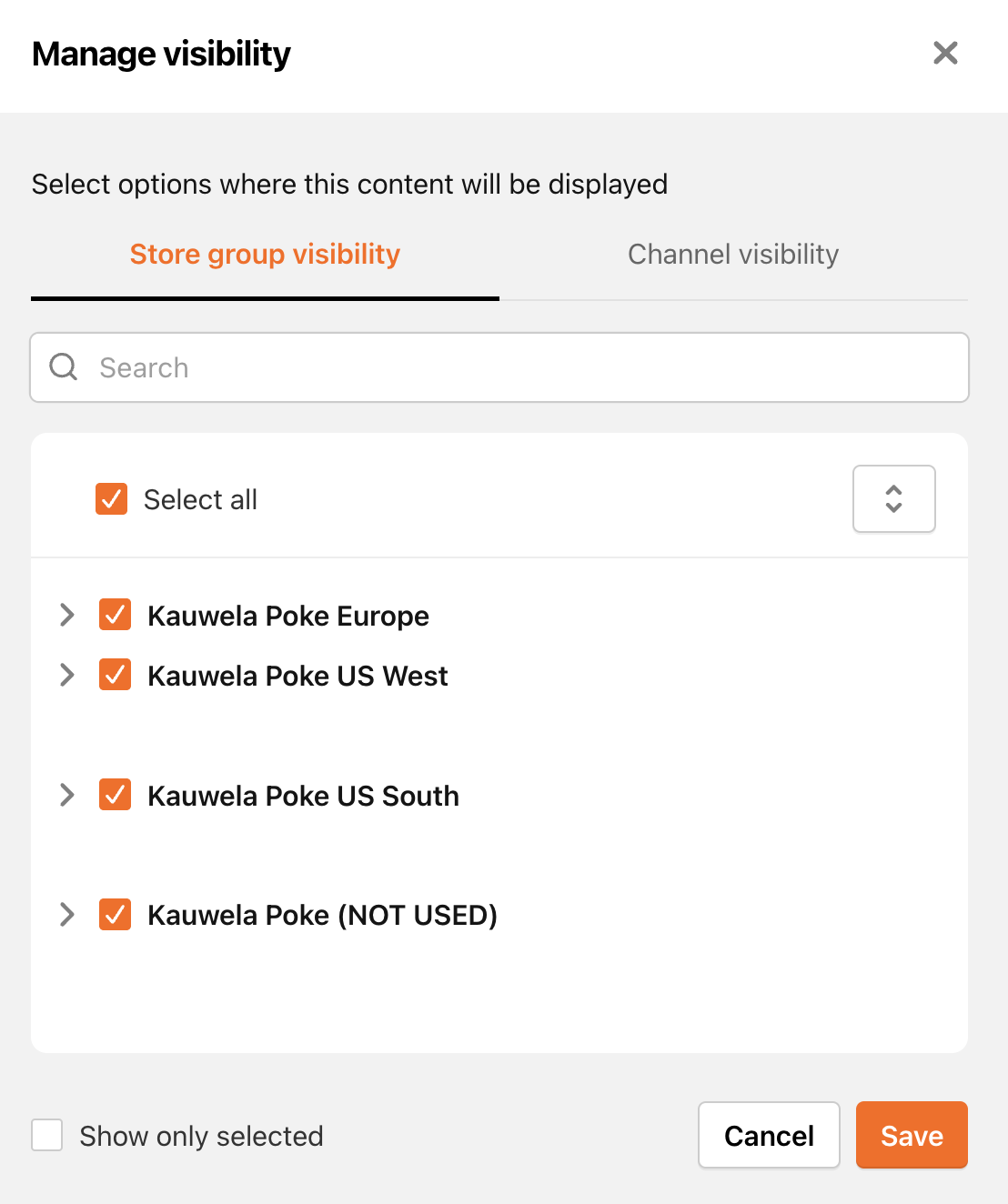This screenshot has height=1204, width=1008.
Task: Save the visibility settings
Action: 912,1135
